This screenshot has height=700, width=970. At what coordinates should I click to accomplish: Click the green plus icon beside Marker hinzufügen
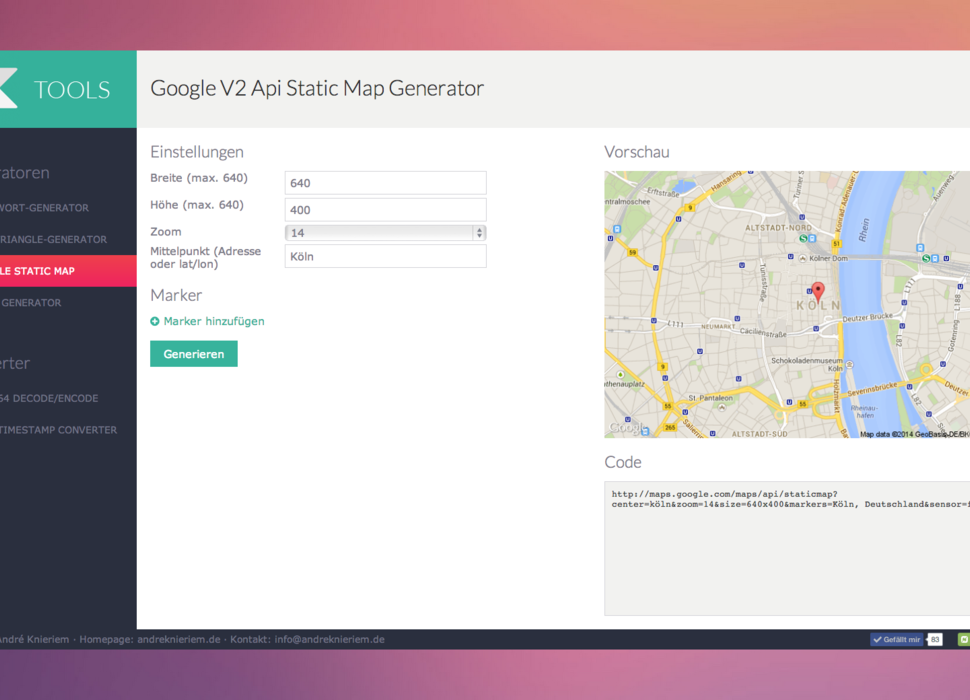click(x=155, y=322)
